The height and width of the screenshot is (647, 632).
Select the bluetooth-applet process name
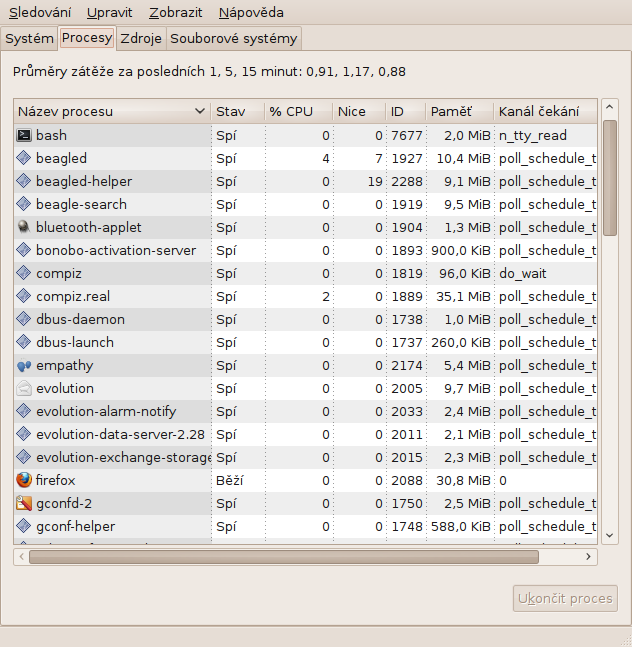coord(89,227)
